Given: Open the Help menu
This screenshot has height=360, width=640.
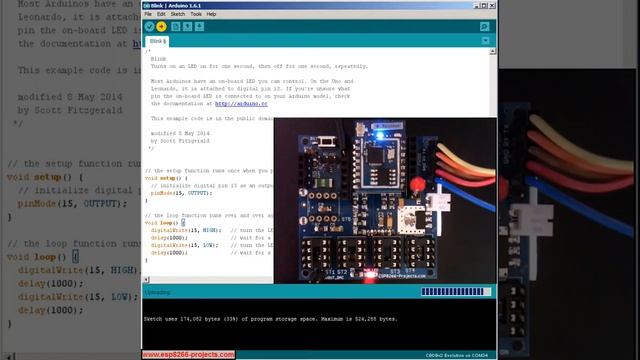Looking at the screenshot, I should [x=211, y=14].
